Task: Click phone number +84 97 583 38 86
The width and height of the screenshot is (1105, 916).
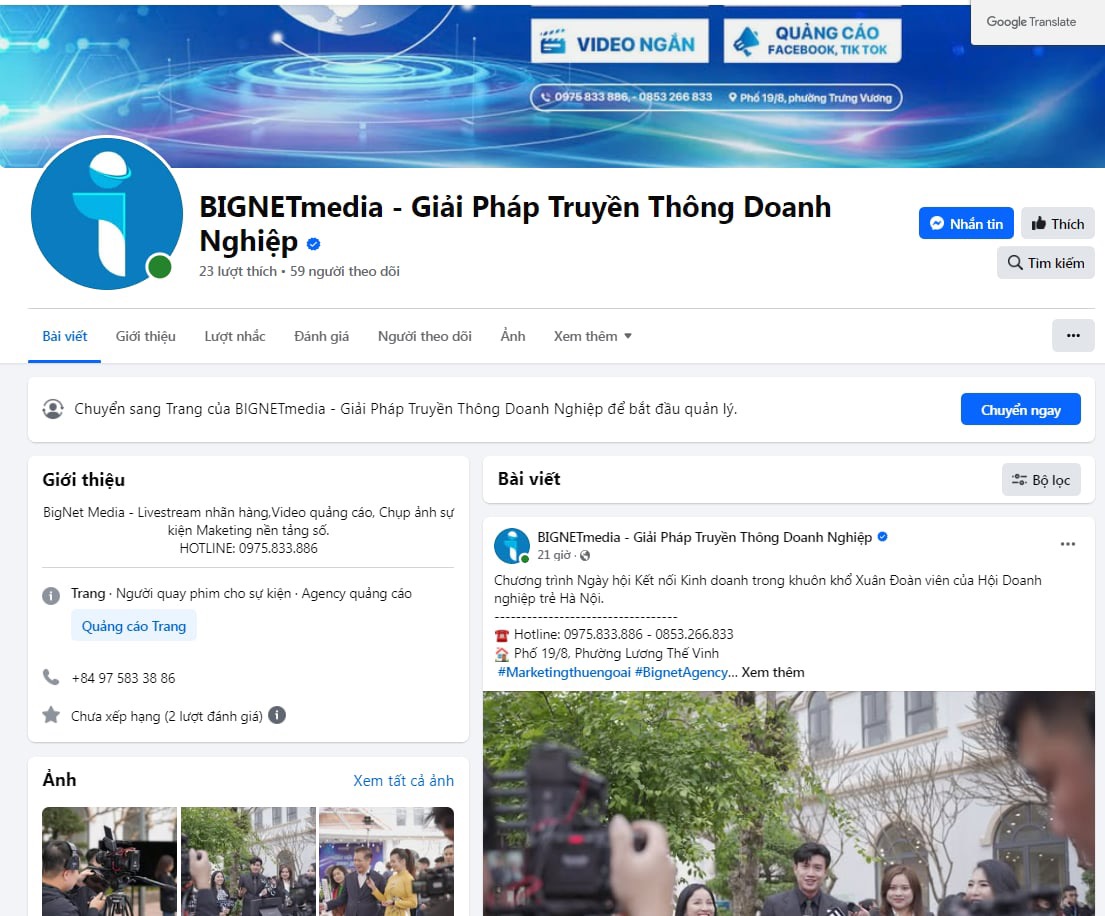Action: click(123, 678)
